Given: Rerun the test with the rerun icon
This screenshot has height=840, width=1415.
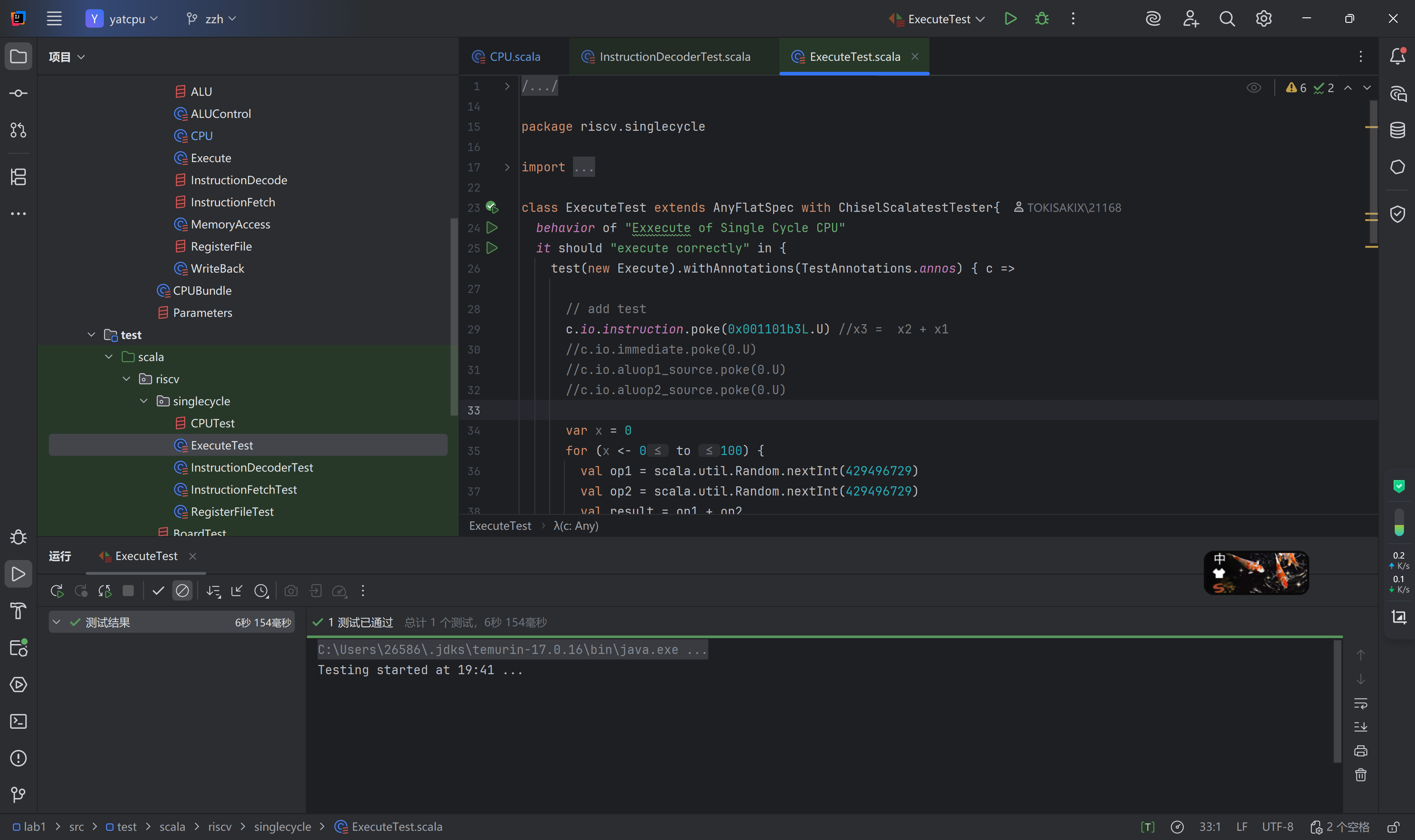Looking at the screenshot, I should [x=57, y=591].
